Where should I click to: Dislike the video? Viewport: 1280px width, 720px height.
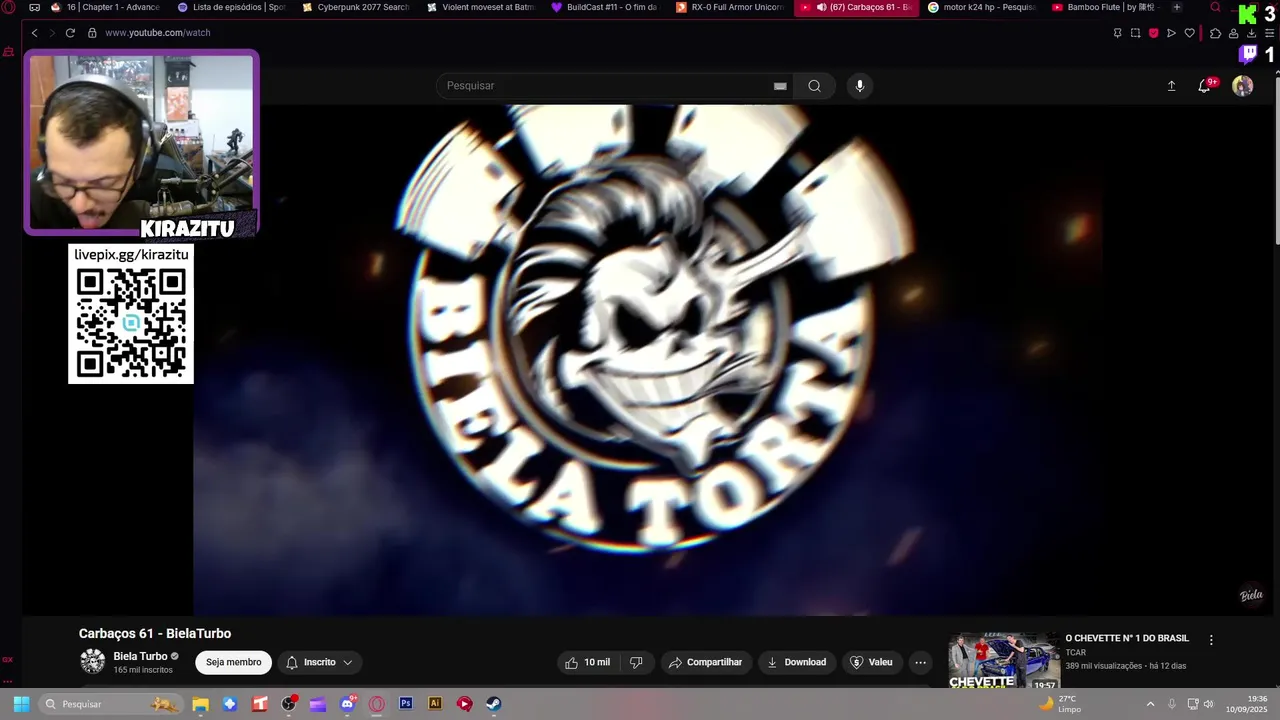point(636,662)
